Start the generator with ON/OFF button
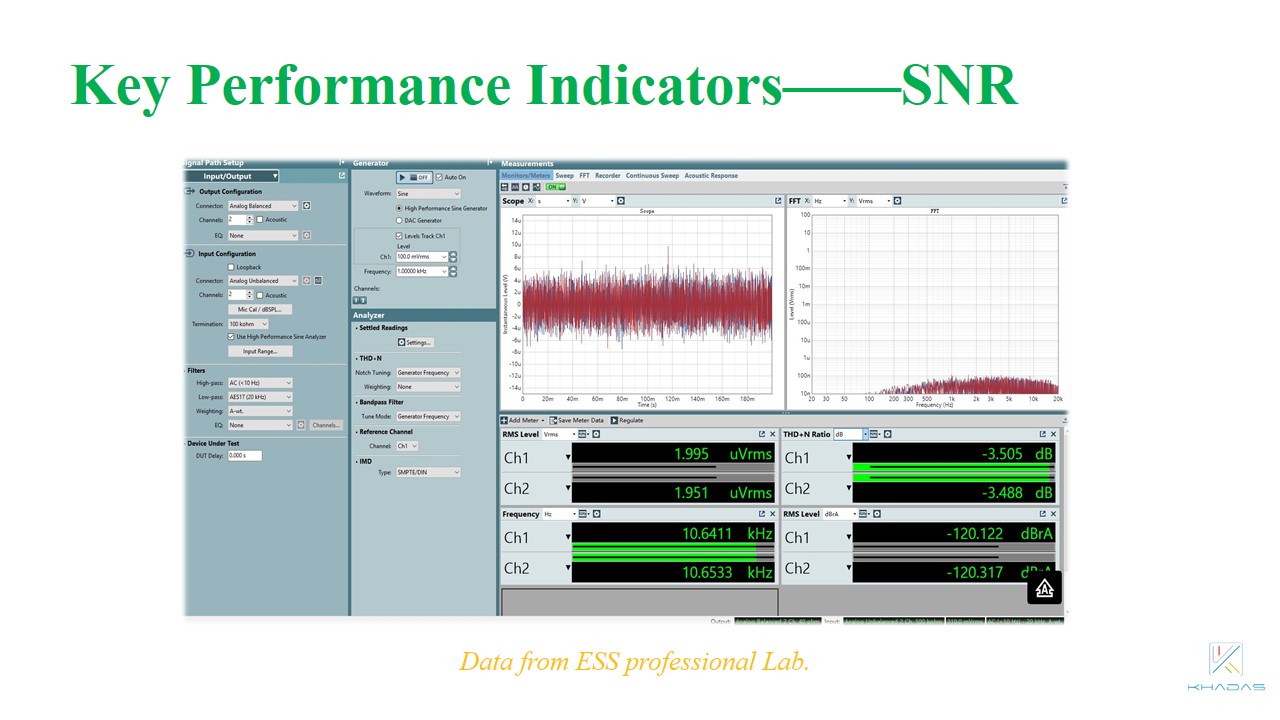 414,177
